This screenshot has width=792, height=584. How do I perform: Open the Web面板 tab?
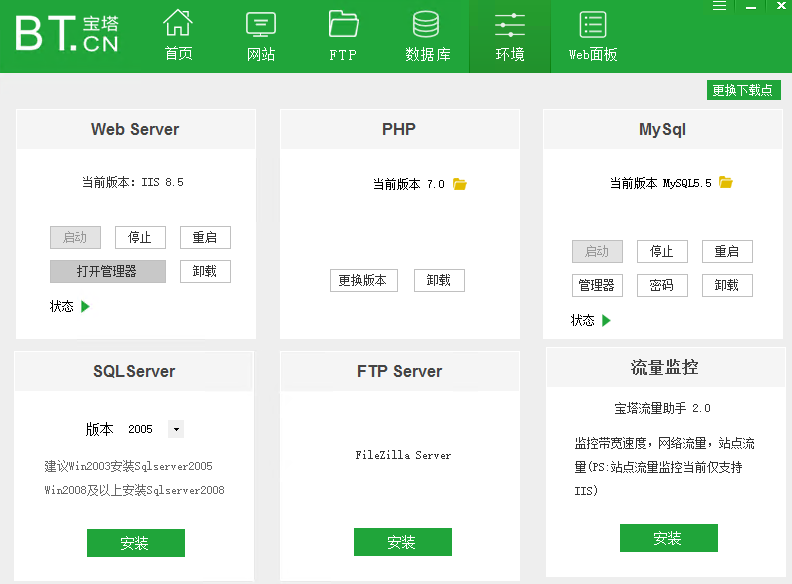(x=593, y=36)
